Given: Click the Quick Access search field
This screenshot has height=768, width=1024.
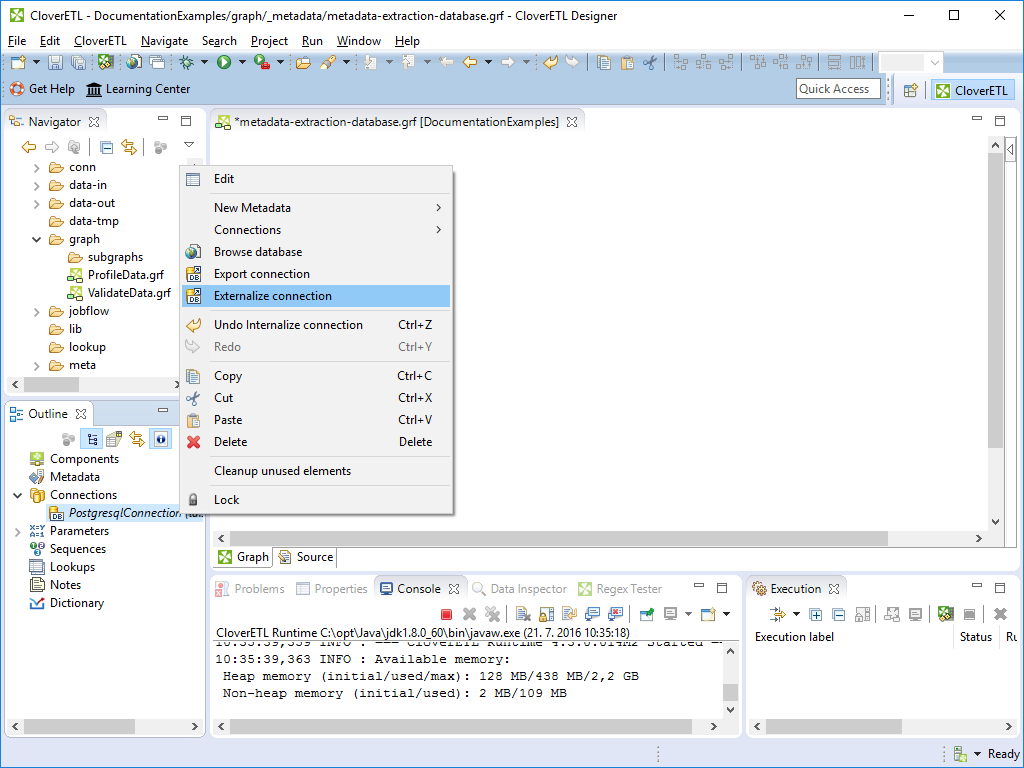Looking at the screenshot, I should tap(837, 89).
